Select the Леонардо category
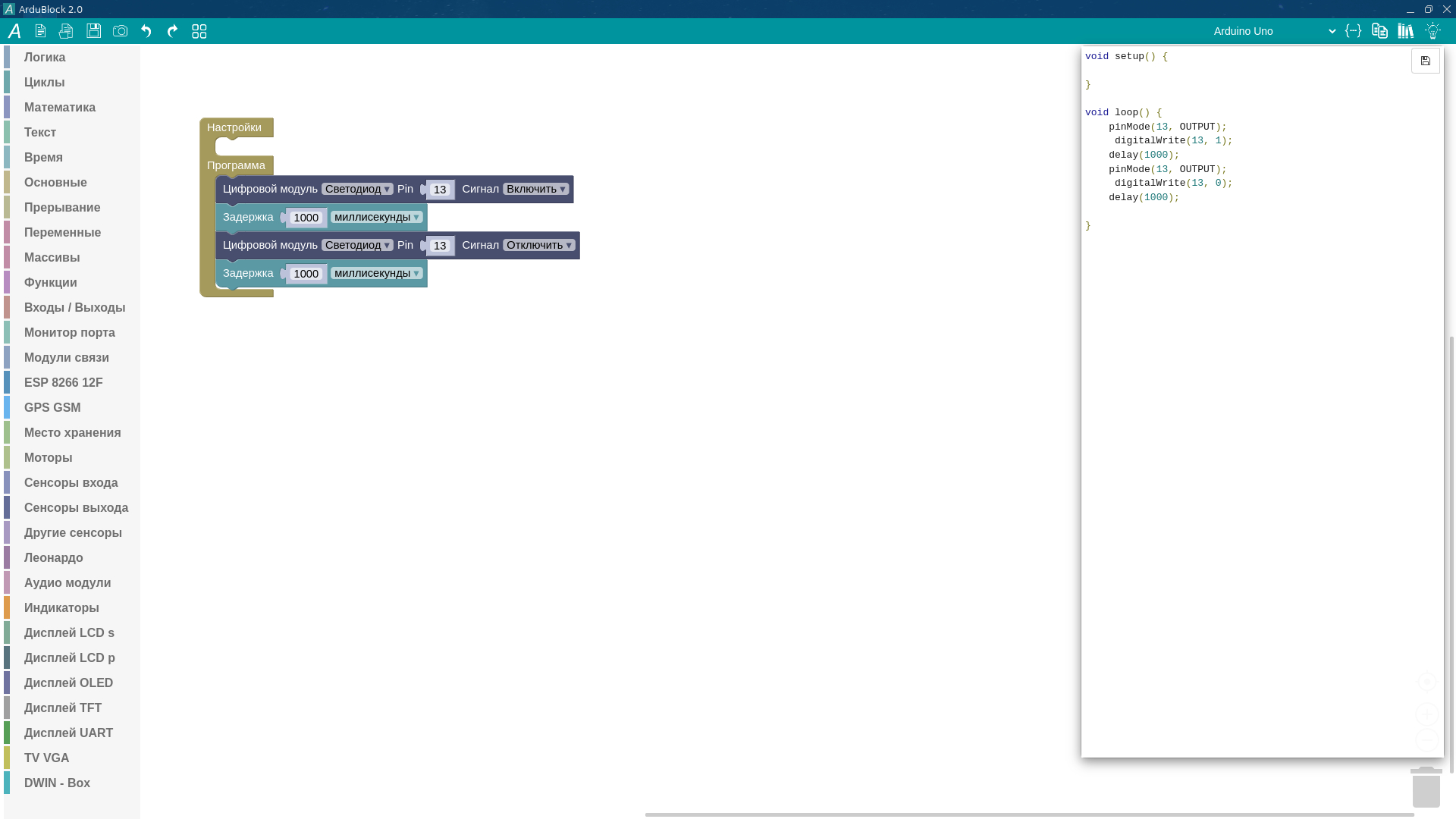Viewport: 1456px width, 819px height. [x=71, y=557]
